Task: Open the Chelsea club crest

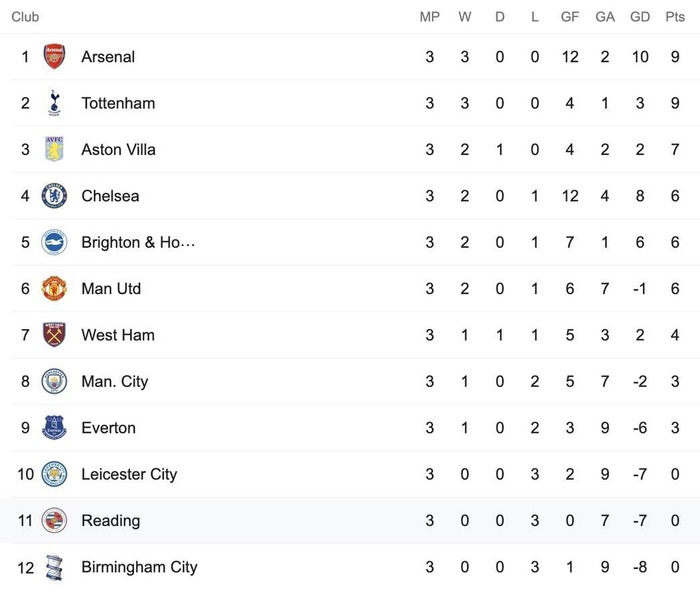Action: tap(54, 196)
